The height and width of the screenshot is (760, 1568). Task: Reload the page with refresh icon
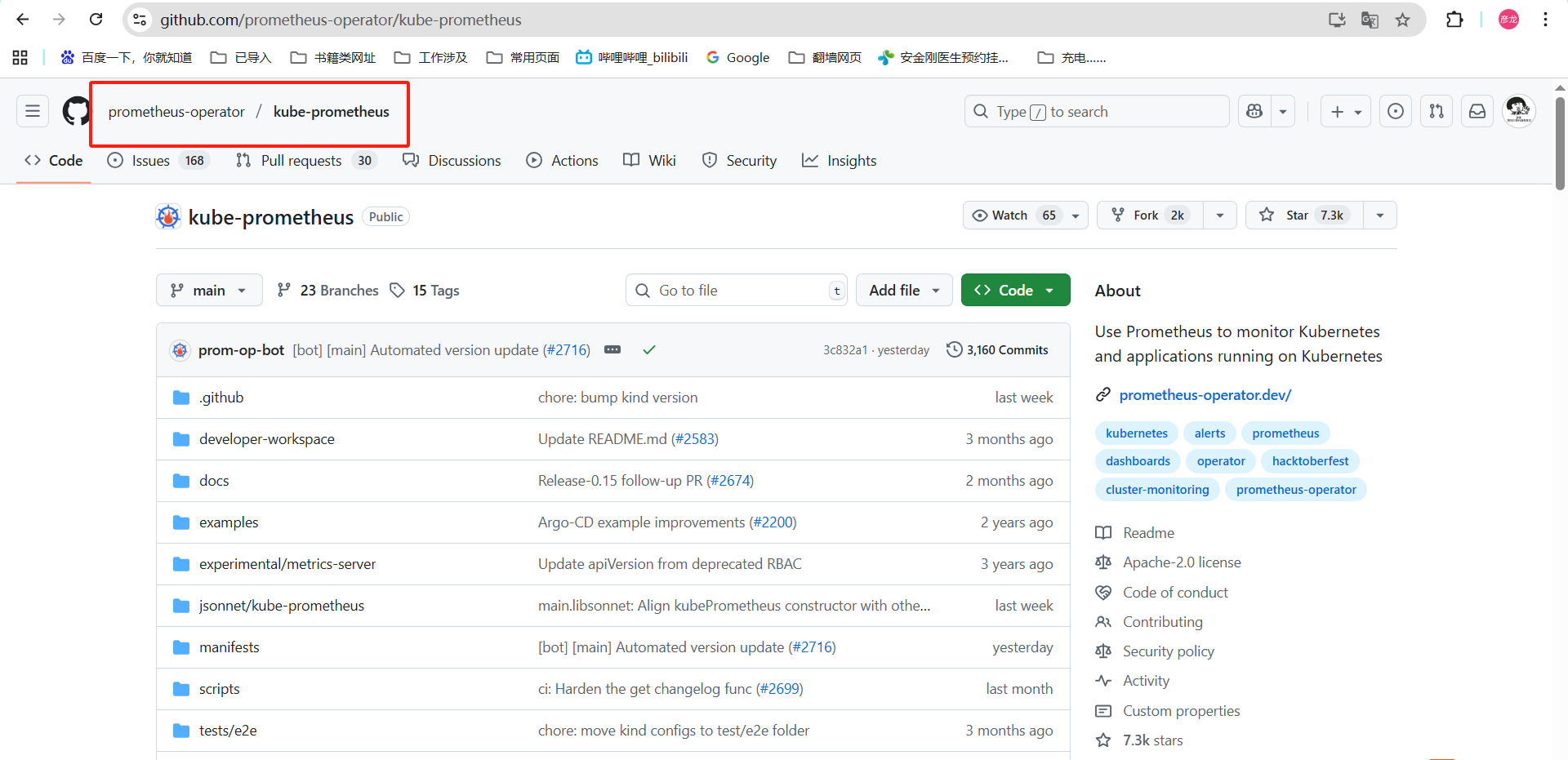coord(96,20)
